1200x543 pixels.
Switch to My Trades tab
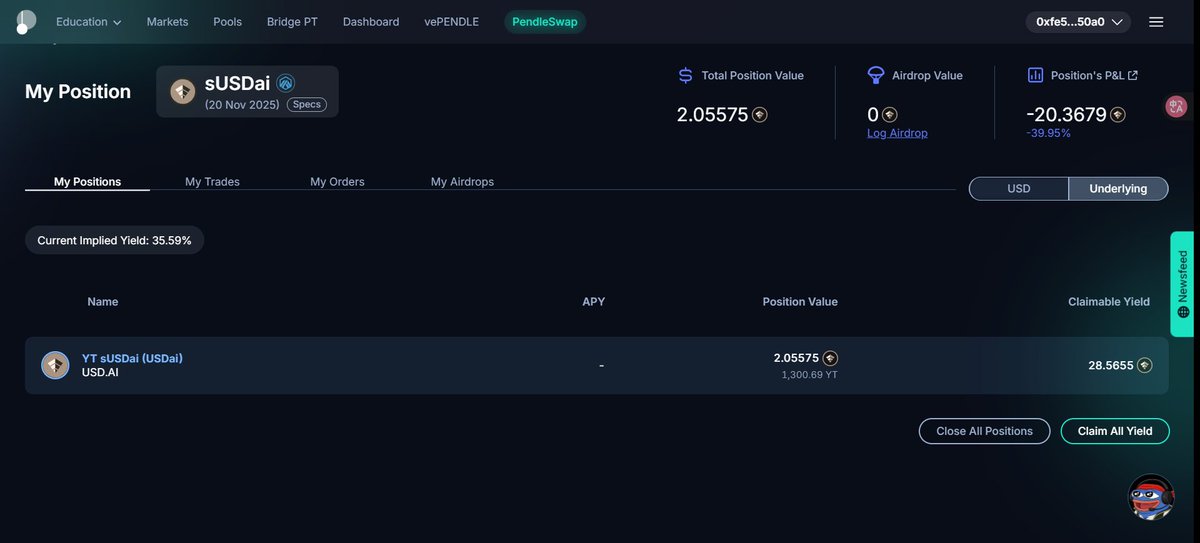point(212,182)
